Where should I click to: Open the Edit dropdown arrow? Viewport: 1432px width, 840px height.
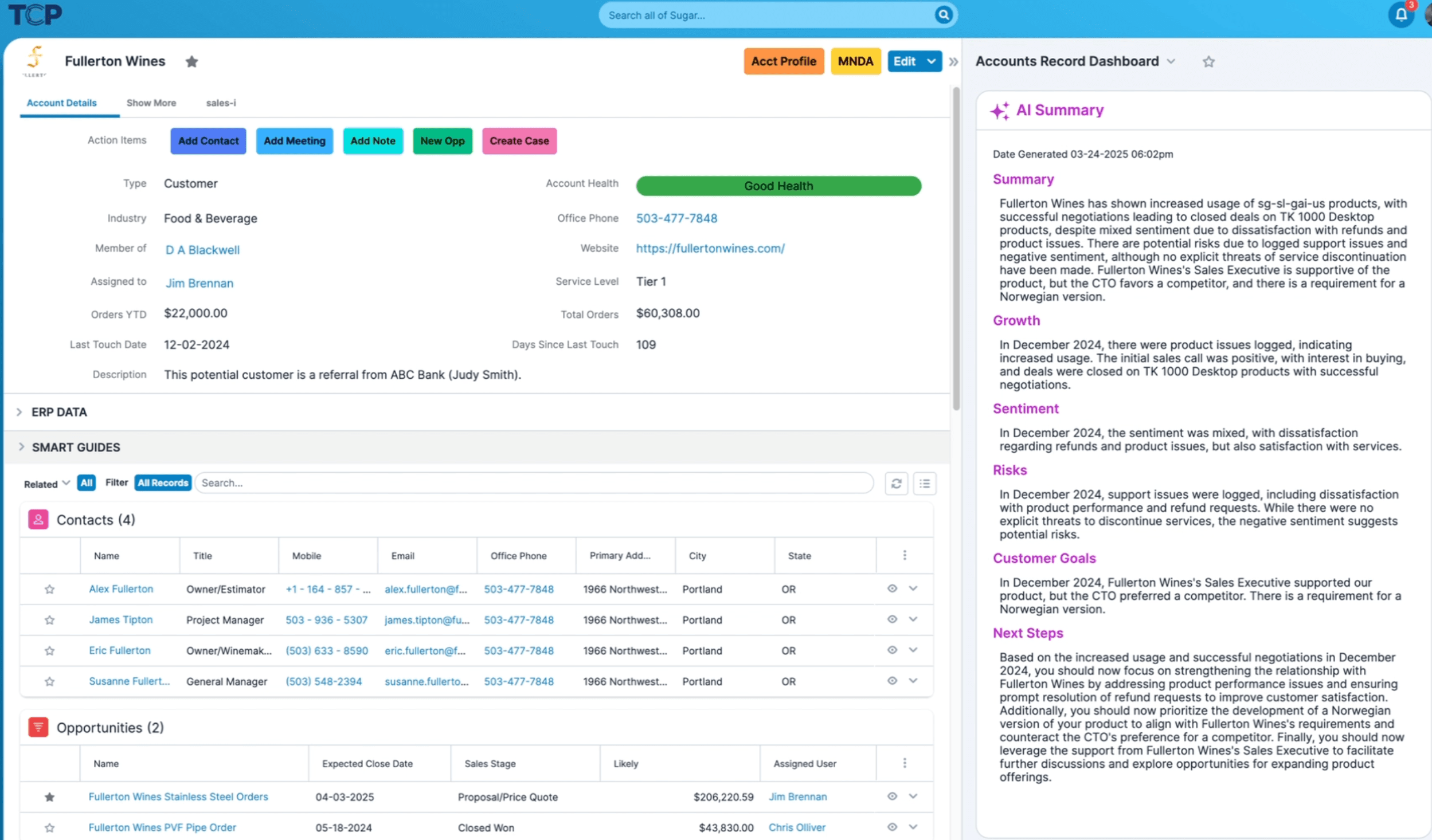tap(931, 61)
